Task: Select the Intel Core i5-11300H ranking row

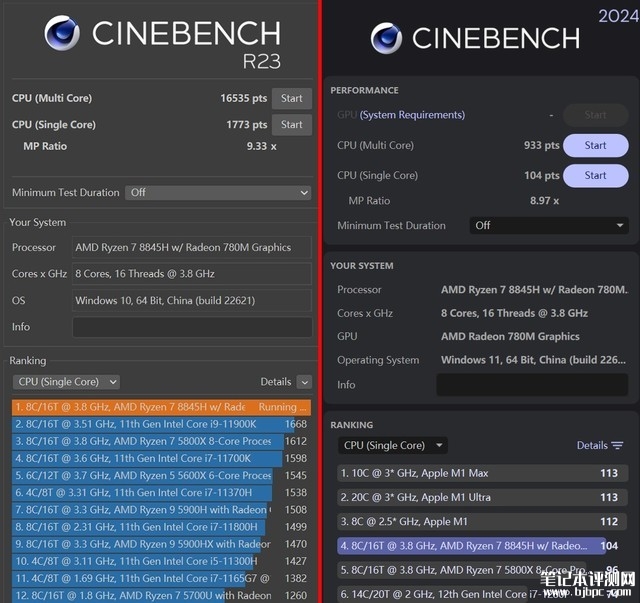Action: (162, 561)
